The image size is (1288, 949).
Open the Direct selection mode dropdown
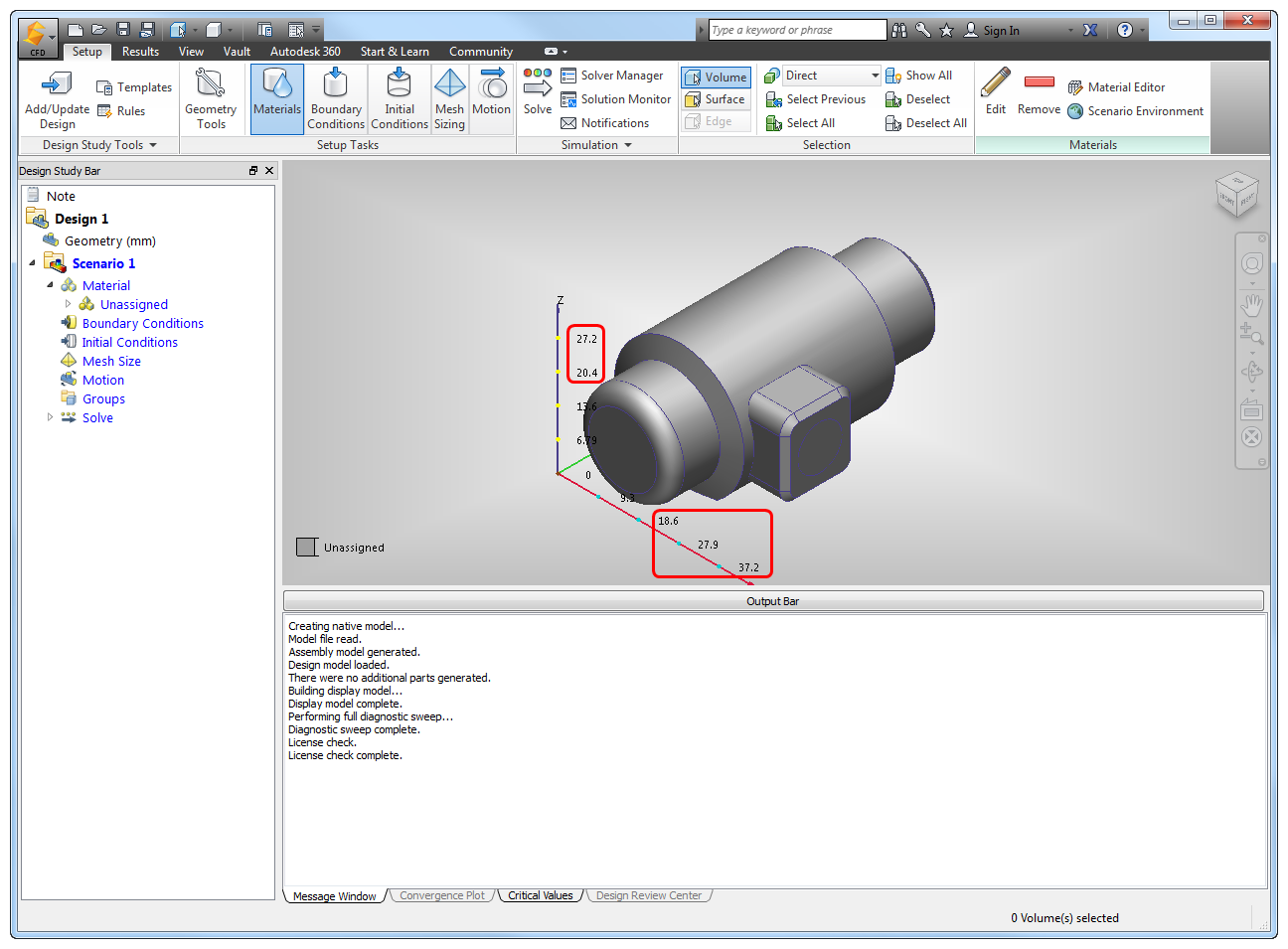pos(875,76)
